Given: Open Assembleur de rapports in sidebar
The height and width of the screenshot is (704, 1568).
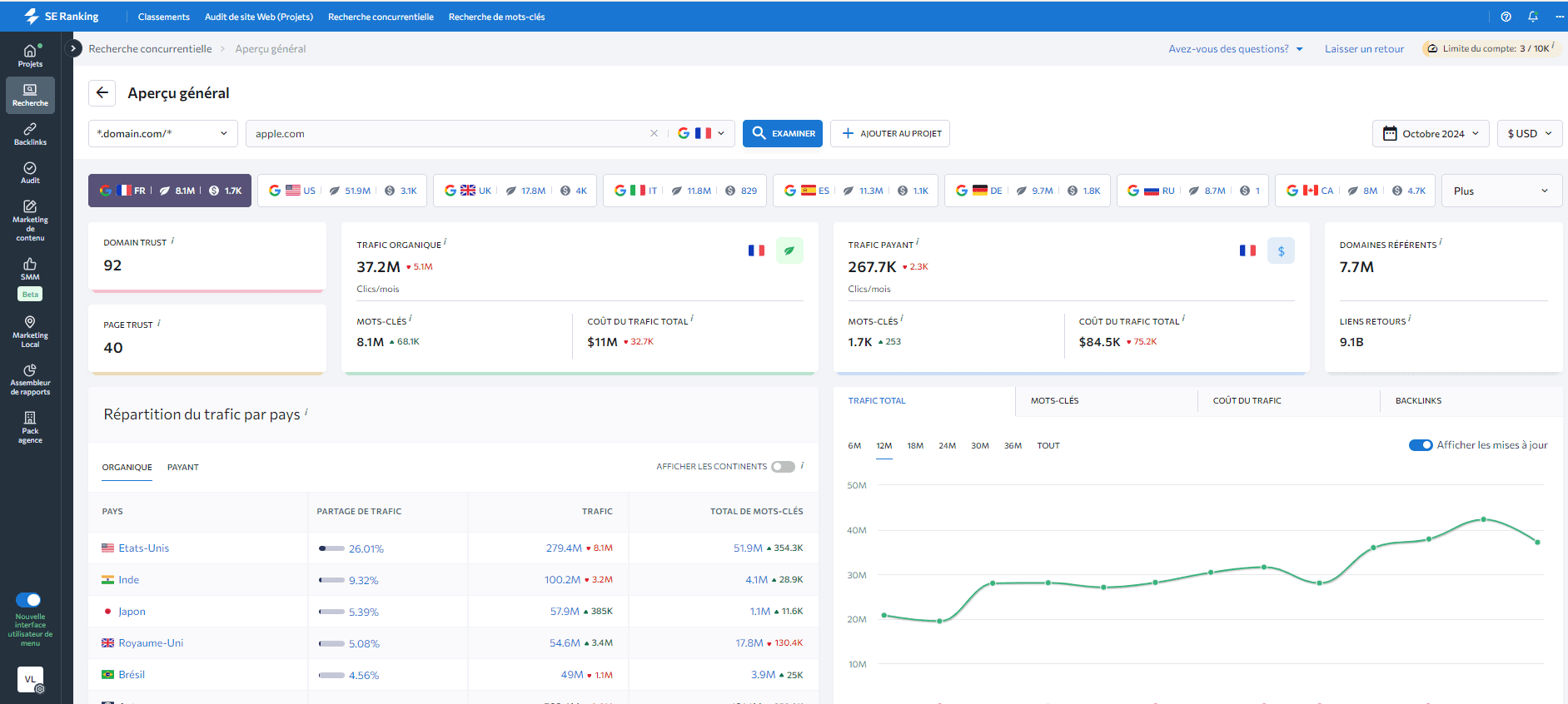Looking at the screenshot, I should click(x=30, y=379).
